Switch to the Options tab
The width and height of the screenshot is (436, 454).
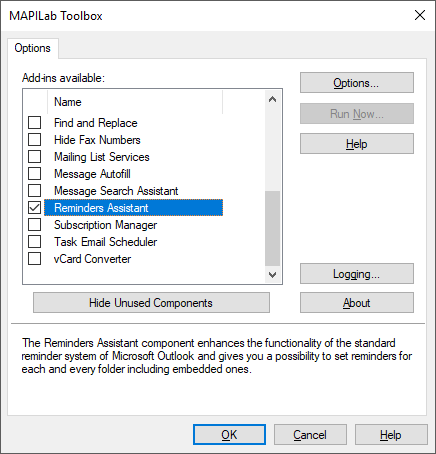click(x=32, y=48)
